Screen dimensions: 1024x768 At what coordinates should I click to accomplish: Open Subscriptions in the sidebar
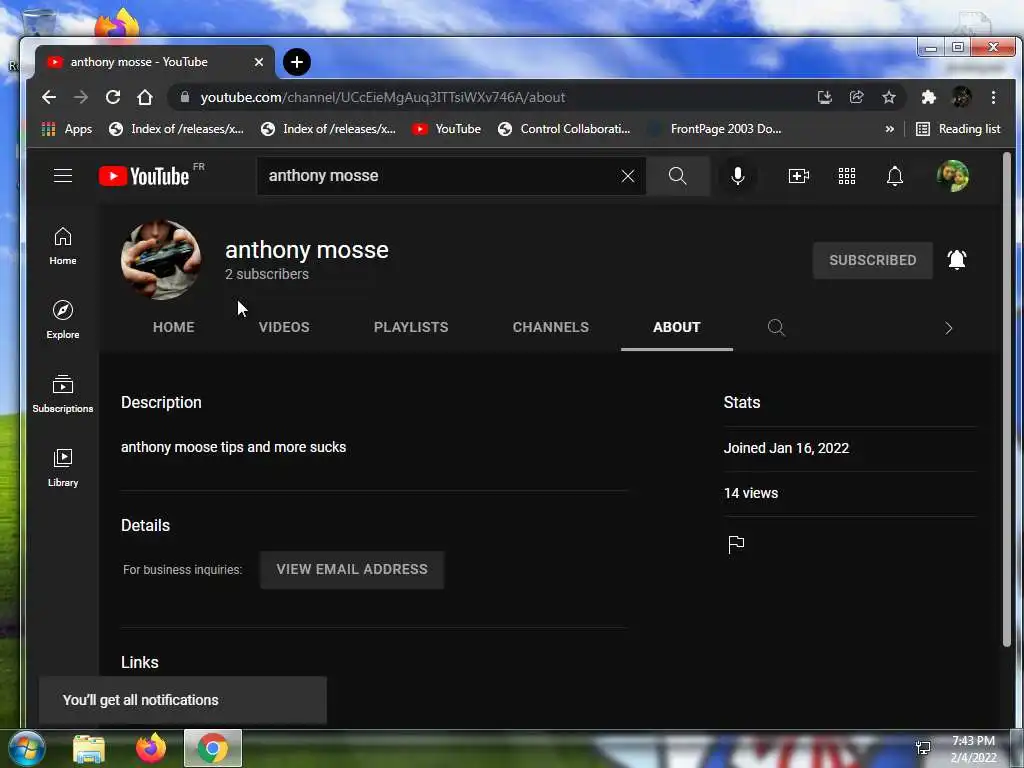click(63, 394)
